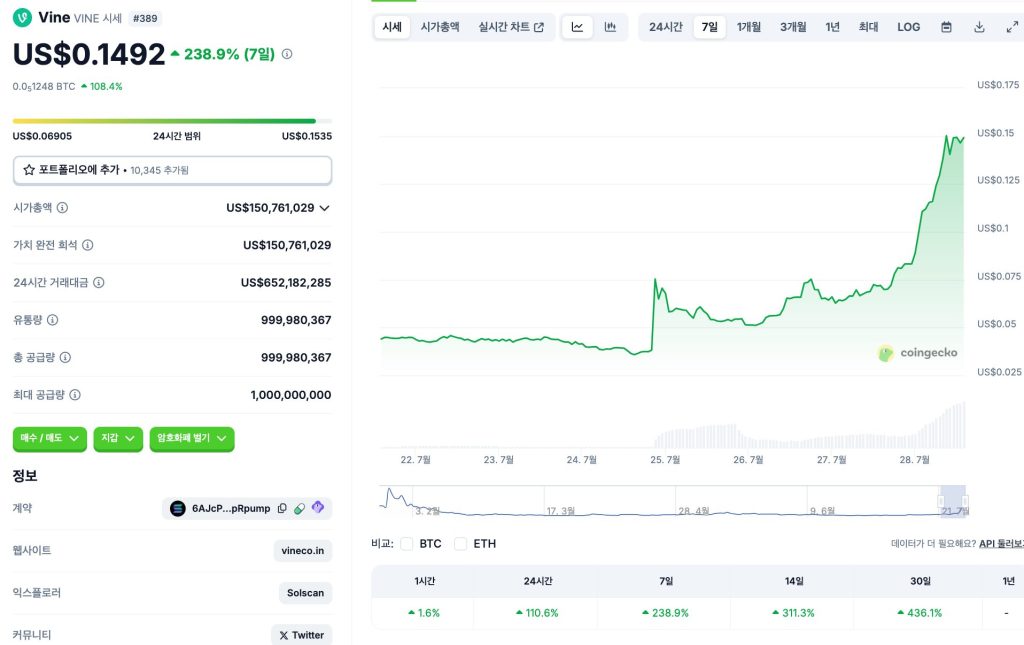Open the 실시간 차트 external link
Image resolution: width=1024 pixels, height=645 pixels.
pos(511,27)
